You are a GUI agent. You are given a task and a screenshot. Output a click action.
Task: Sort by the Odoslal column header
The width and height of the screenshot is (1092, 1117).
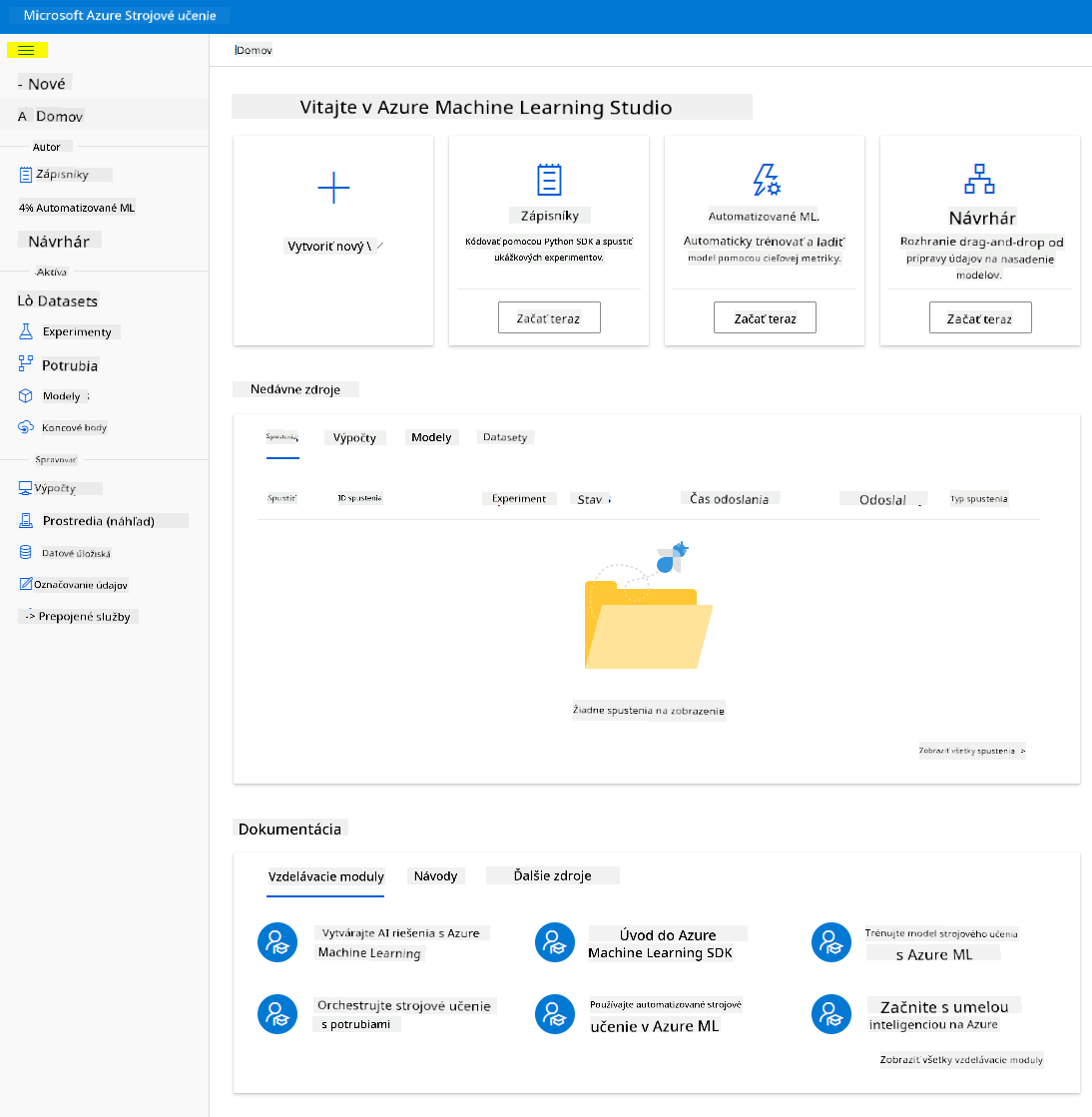click(x=883, y=499)
